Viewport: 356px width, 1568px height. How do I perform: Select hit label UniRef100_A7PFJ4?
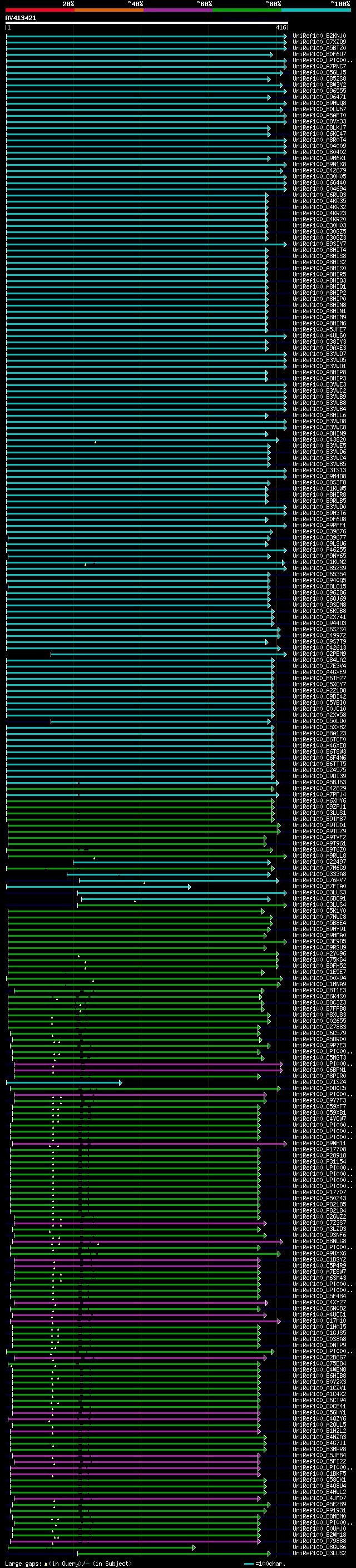pos(319,794)
